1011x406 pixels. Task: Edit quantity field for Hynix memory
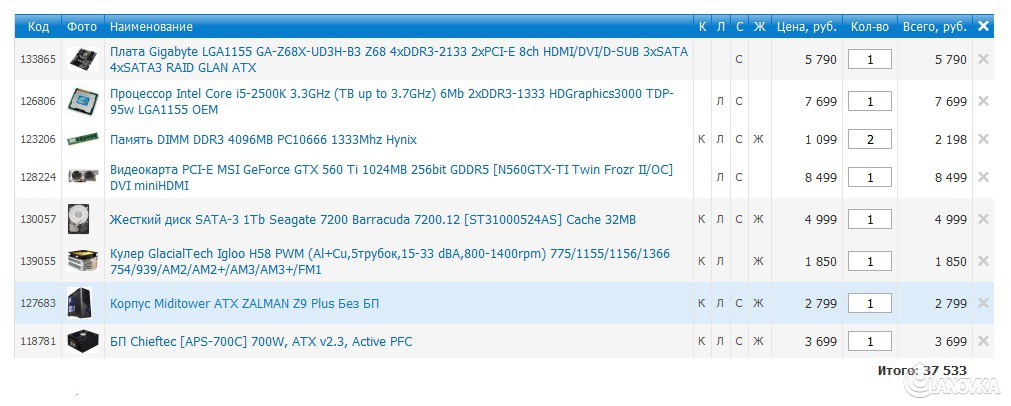click(x=870, y=139)
